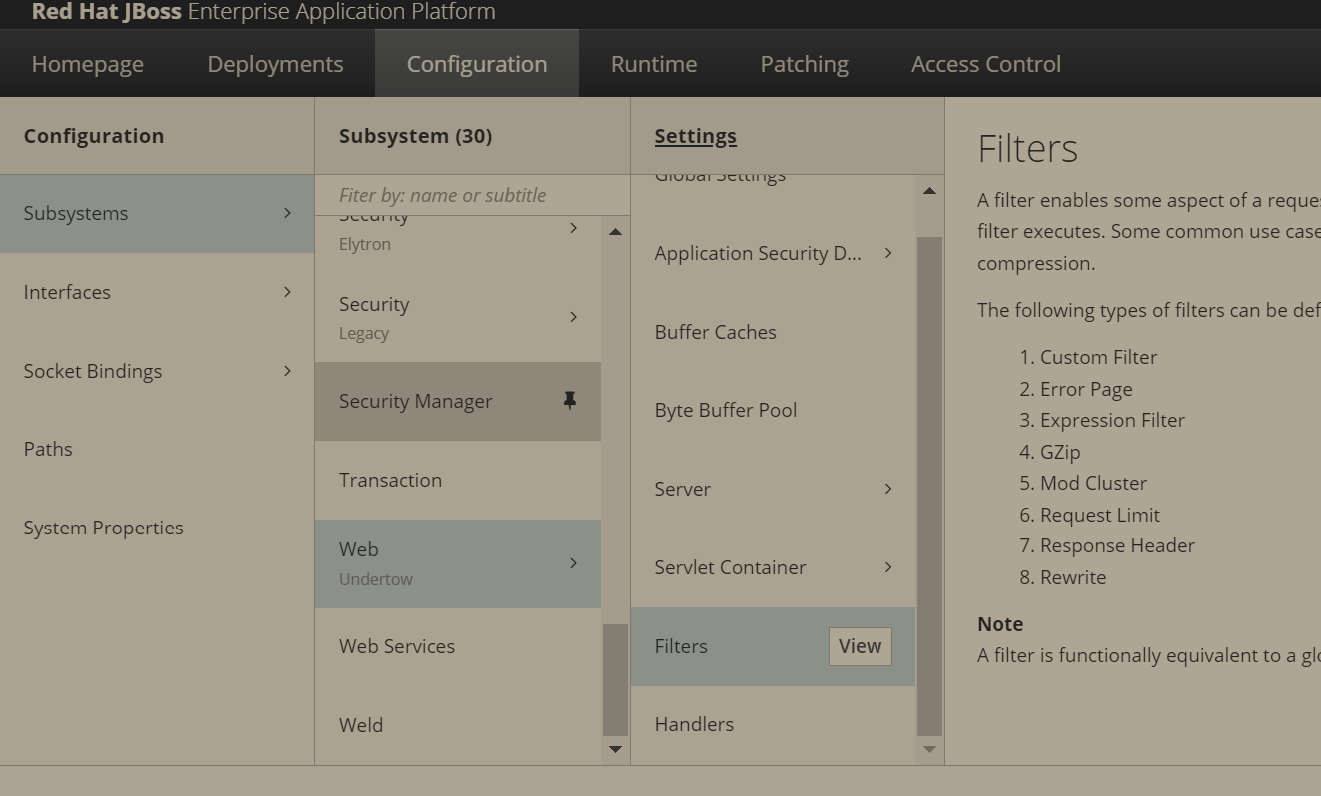This screenshot has height=796, width=1321.
Task: Open Buffer Caches setting
Action: (773, 332)
